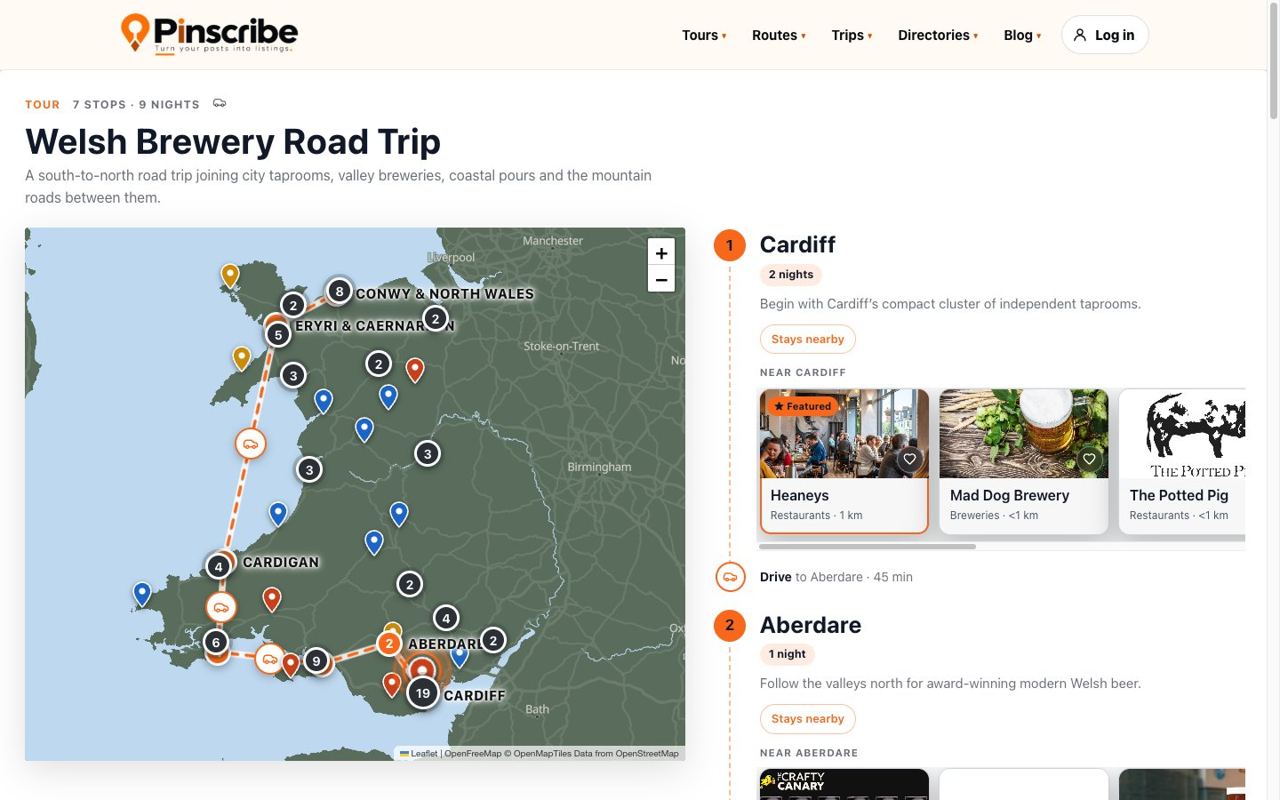Show stays nearby for Cardiff
This screenshot has width=1280, height=800.
click(808, 339)
